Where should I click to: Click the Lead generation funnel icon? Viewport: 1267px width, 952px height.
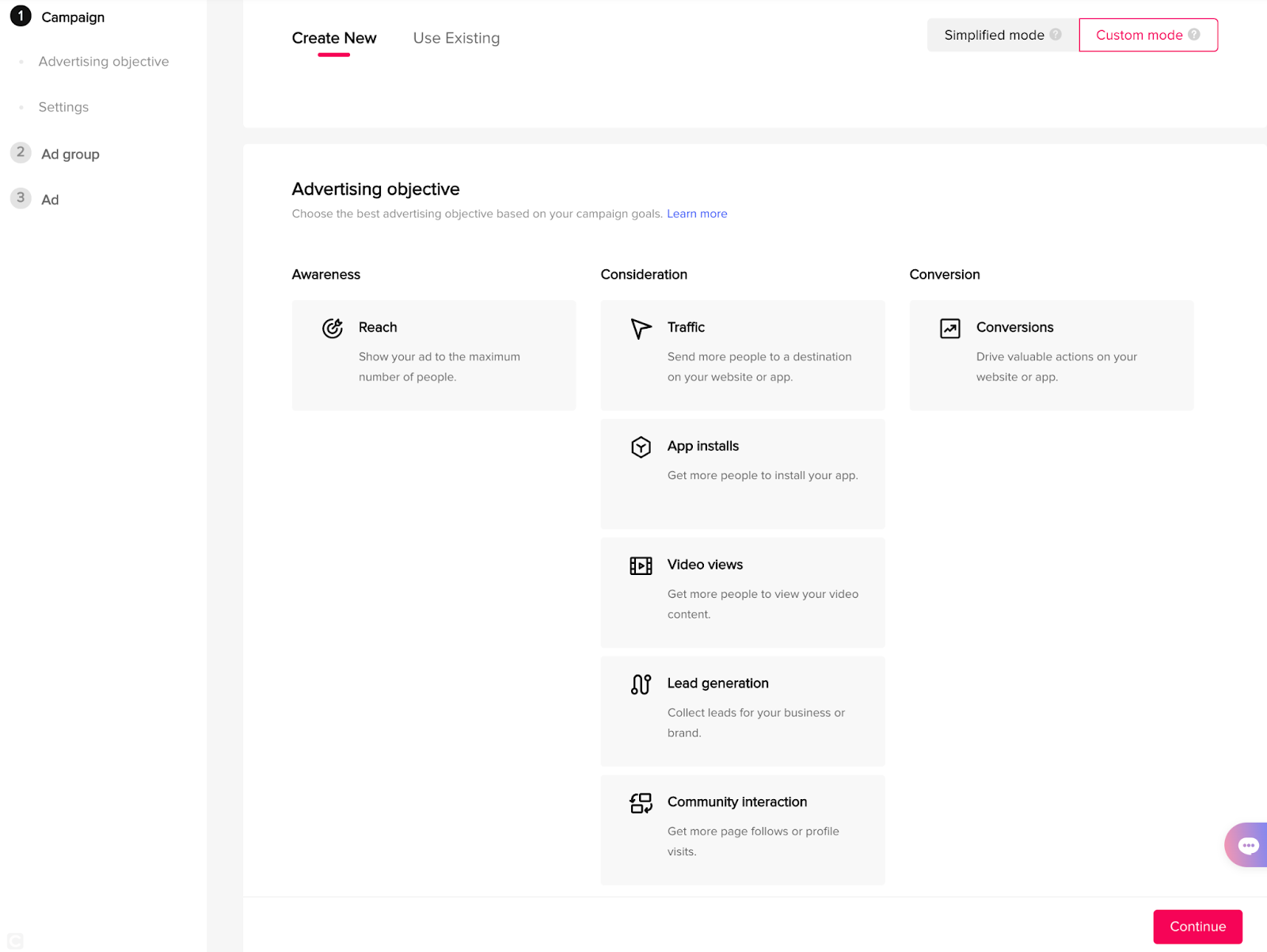click(641, 684)
